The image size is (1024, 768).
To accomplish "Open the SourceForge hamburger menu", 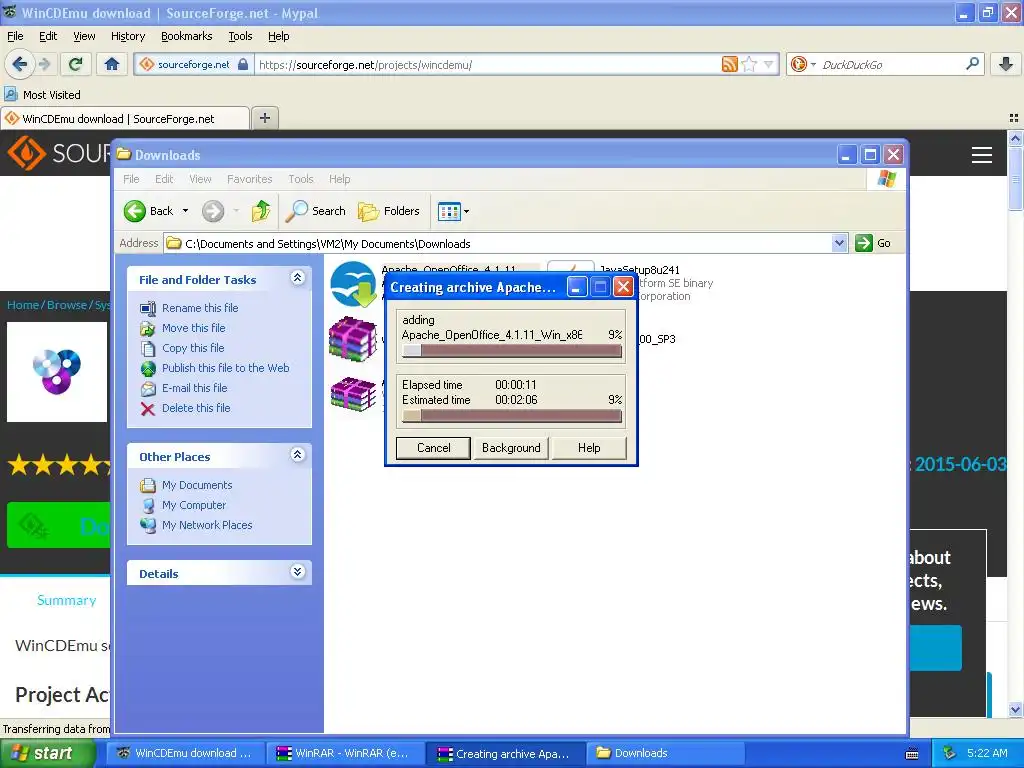I will [982, 155].
